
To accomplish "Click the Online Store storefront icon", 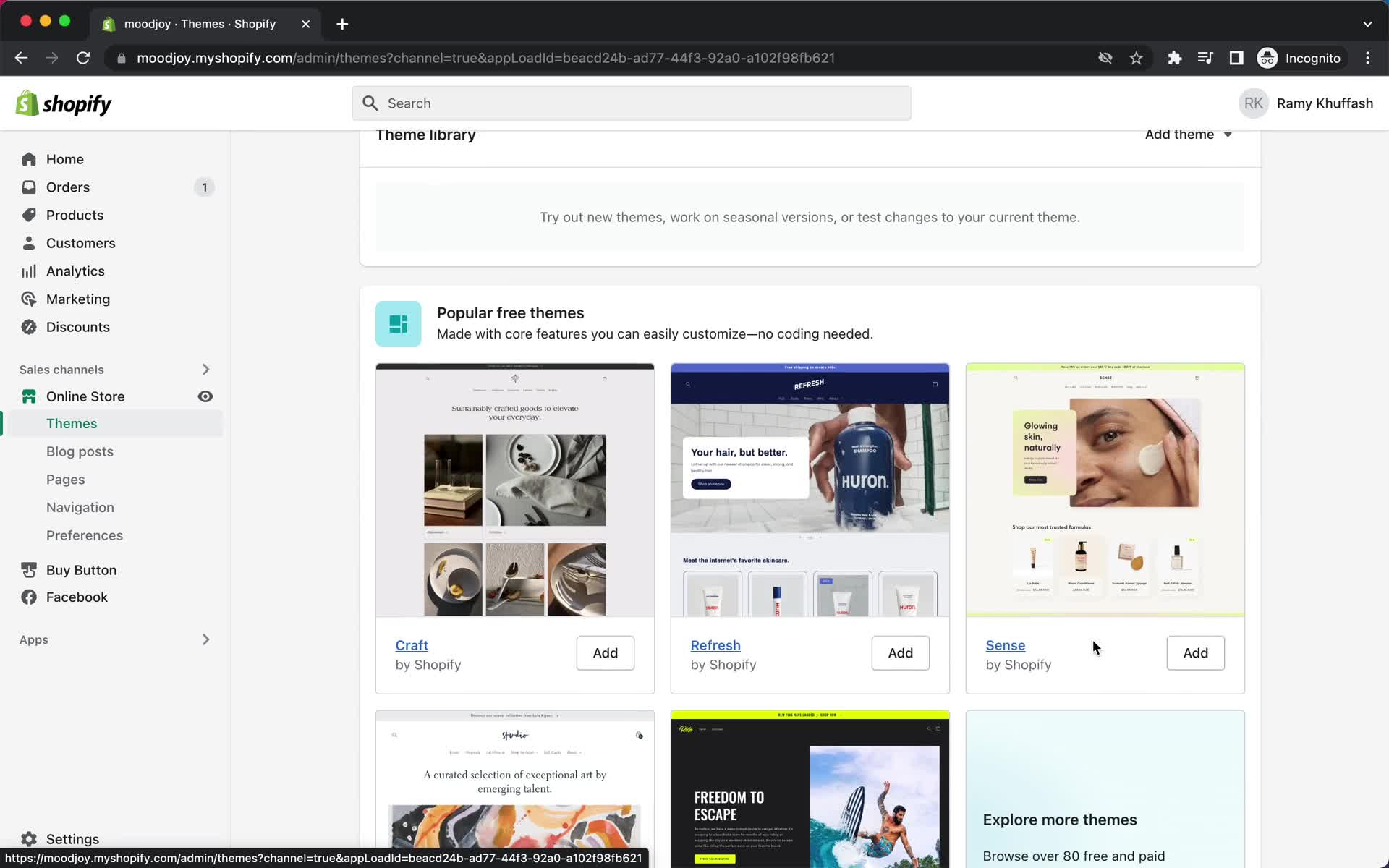I will click(x=29, y=396).
